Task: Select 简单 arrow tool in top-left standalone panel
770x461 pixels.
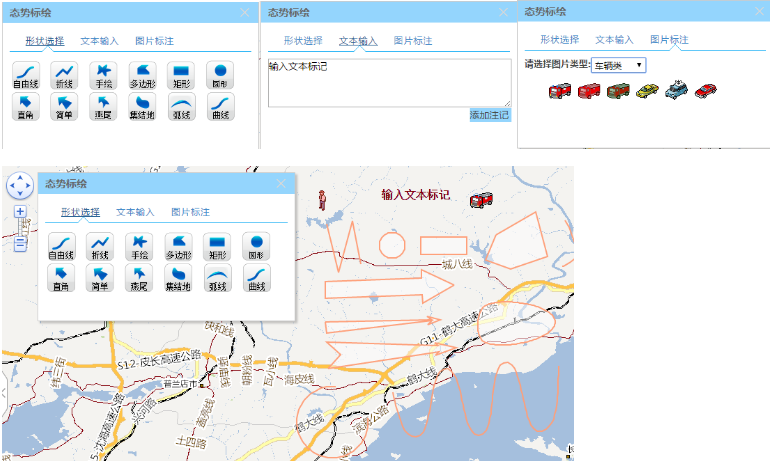Action: coord(64,107)
